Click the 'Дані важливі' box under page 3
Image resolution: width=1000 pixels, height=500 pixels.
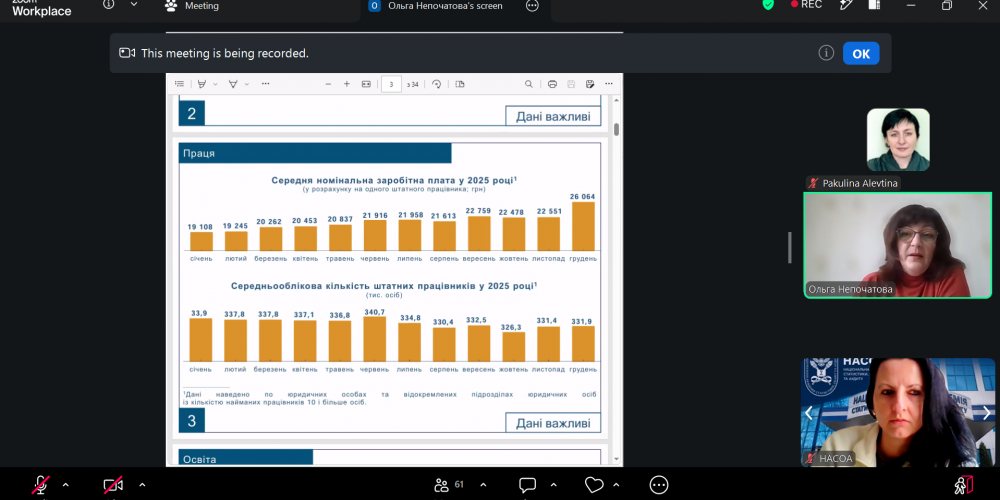click(x=553, y=423)
